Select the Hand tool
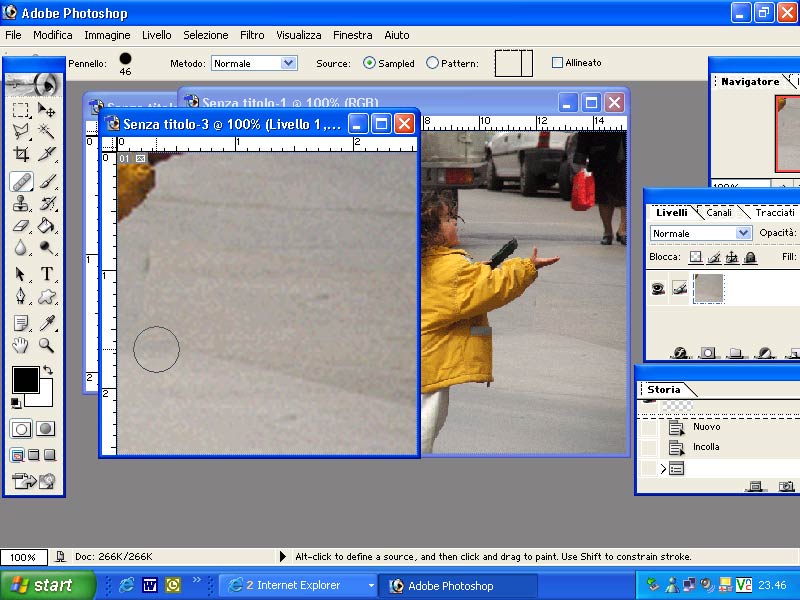The width and height of the screenshot is (800, 600). (21, 345)
